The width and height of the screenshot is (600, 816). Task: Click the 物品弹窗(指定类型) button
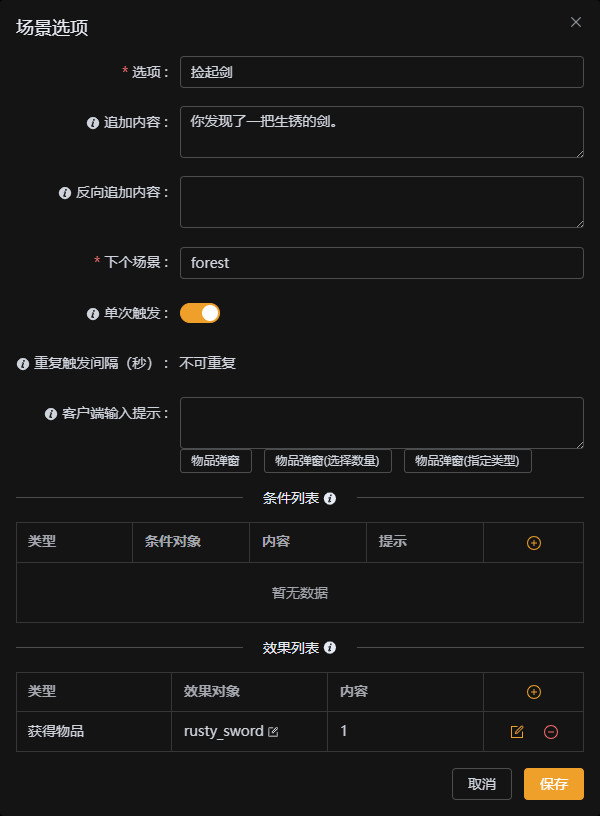(x=467, y=461)
